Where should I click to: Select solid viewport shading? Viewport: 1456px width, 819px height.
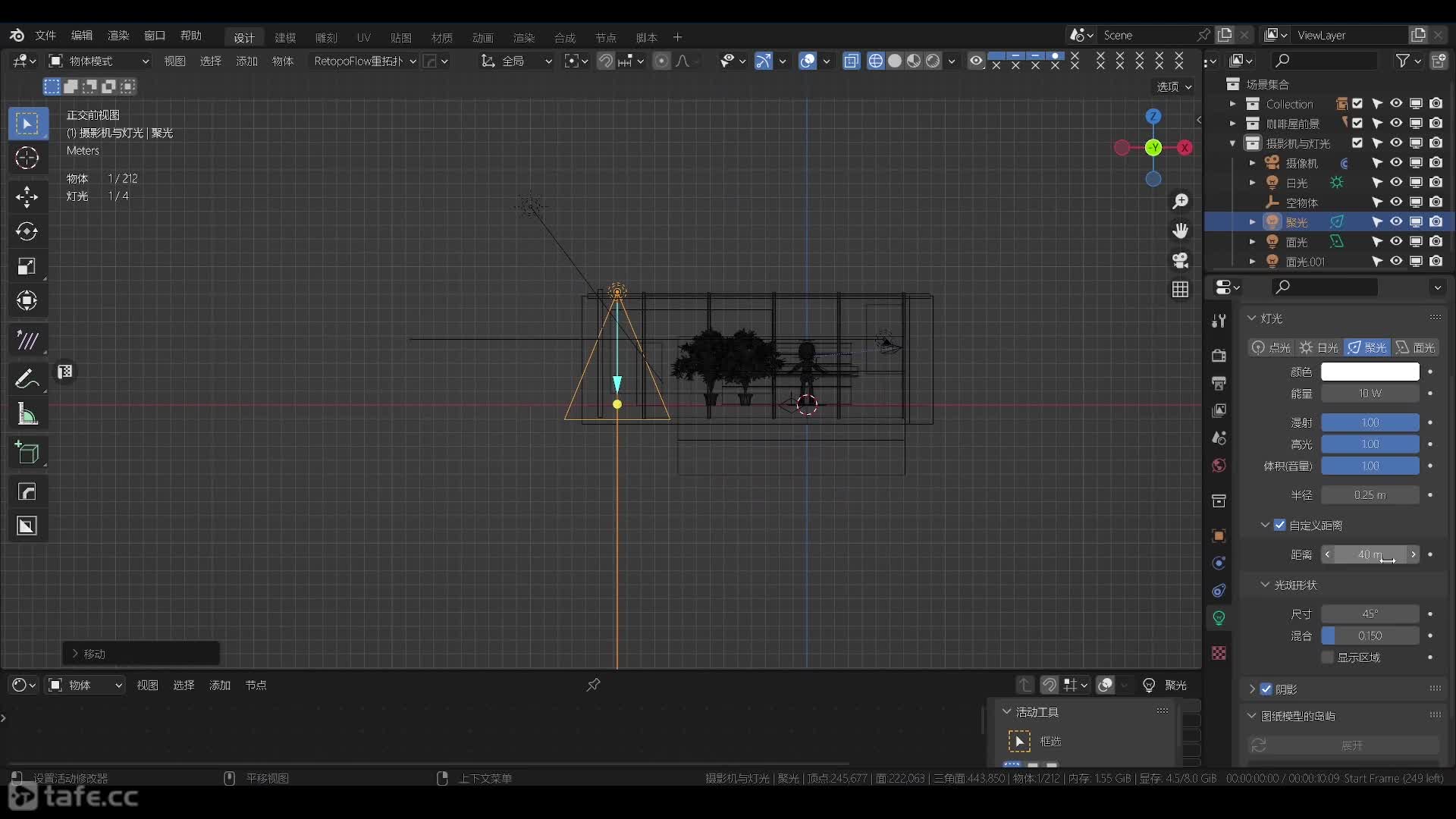(x=895, y=61)
